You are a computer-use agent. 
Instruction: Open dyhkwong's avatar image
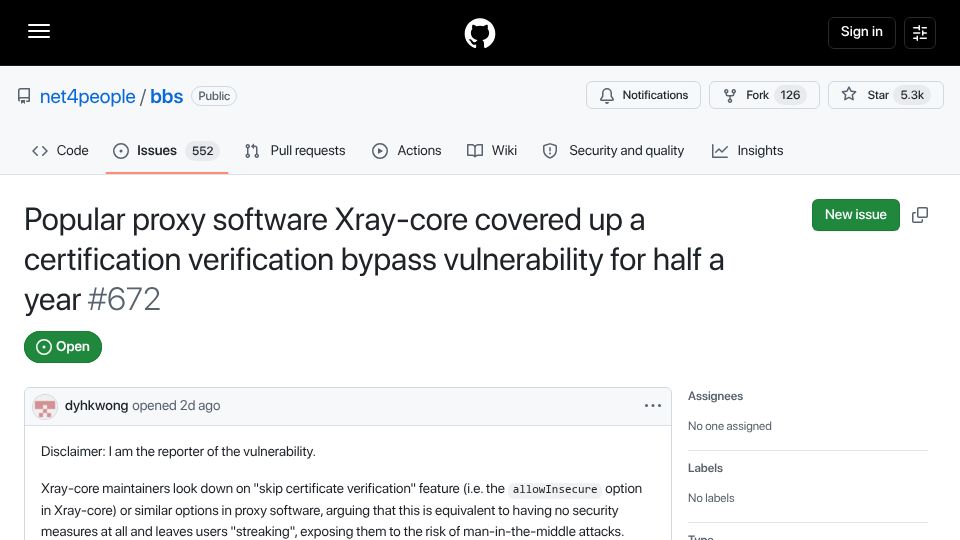pos(45,407)
